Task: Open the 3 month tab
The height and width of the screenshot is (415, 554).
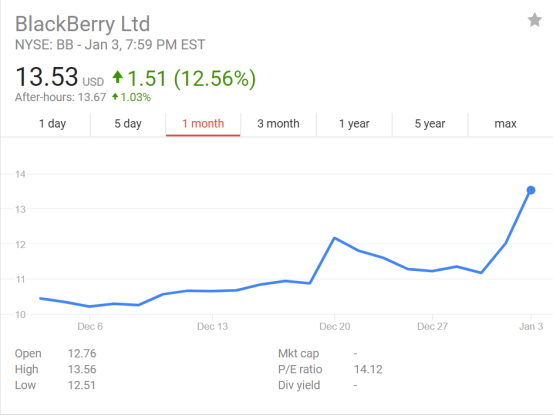Action: coord(278,124)
